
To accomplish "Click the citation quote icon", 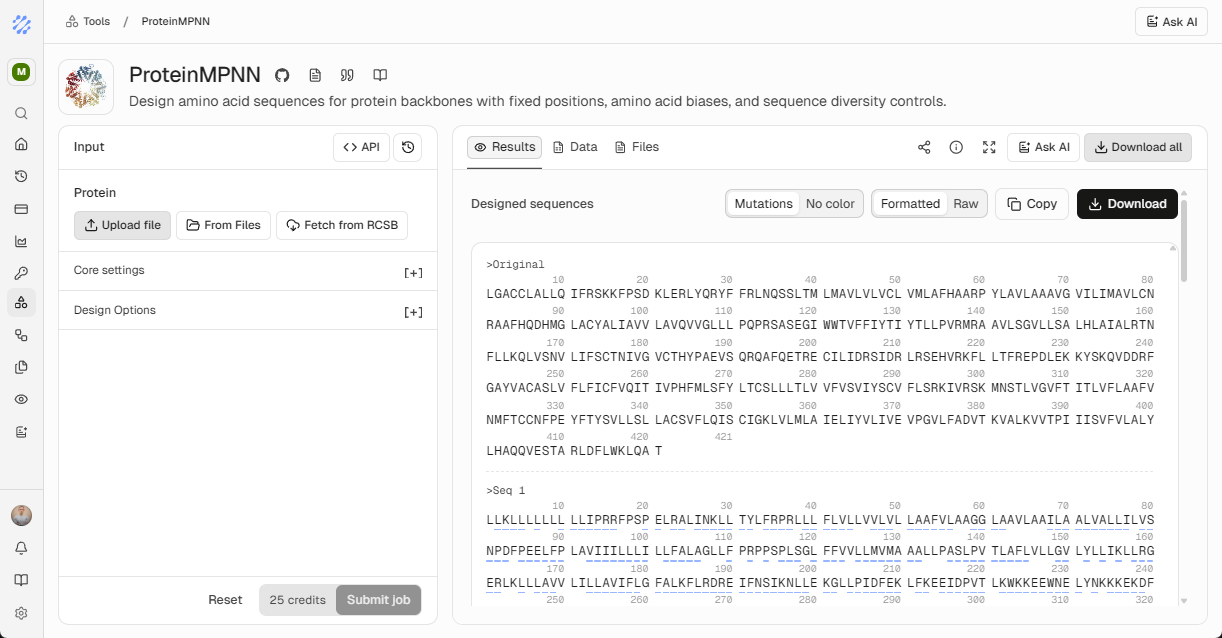I will pos(347,75).
